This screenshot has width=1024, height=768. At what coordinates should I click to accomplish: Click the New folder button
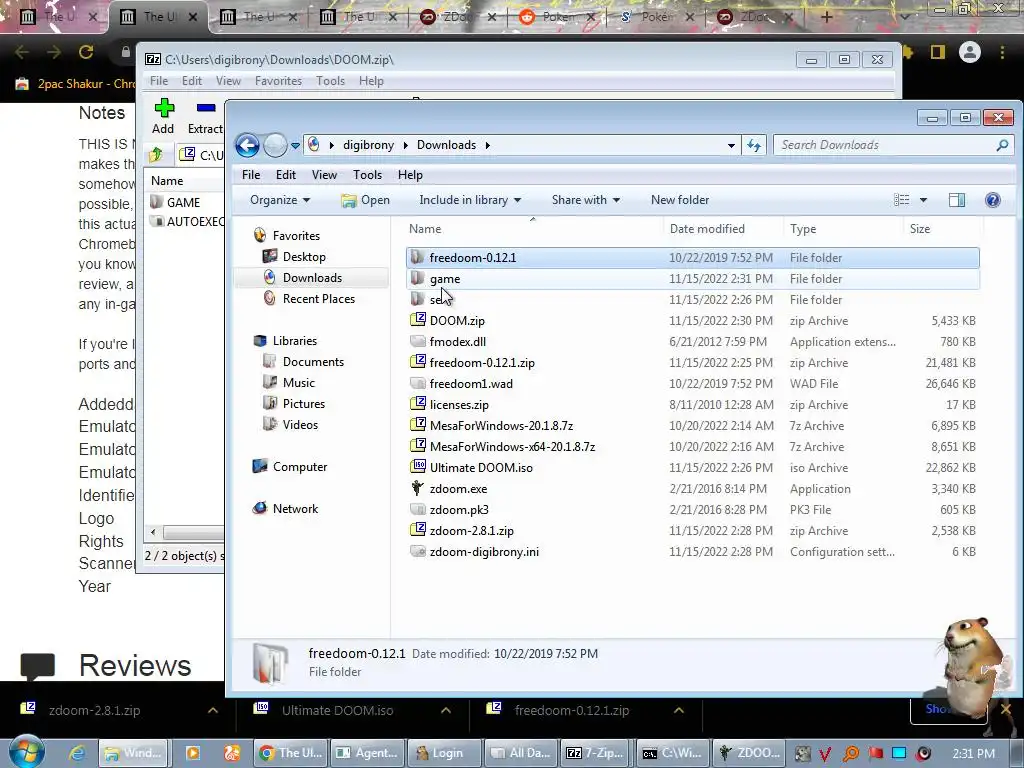[x=680, y=200]
